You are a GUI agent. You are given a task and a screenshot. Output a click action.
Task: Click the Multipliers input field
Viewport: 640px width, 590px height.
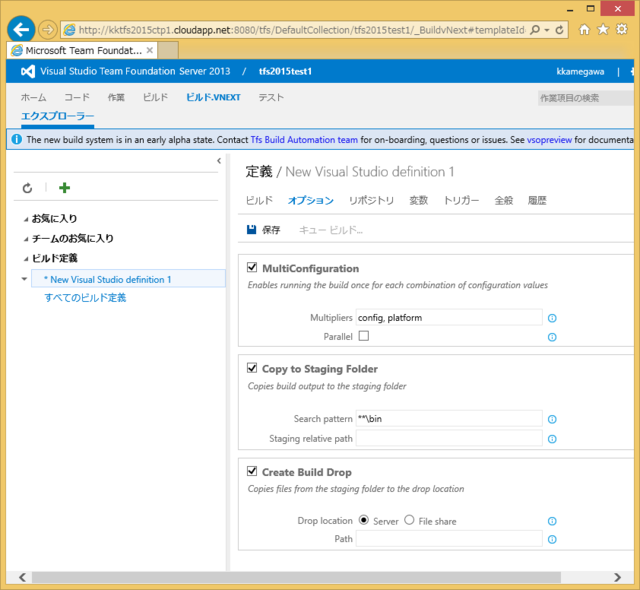pos(449,317)
